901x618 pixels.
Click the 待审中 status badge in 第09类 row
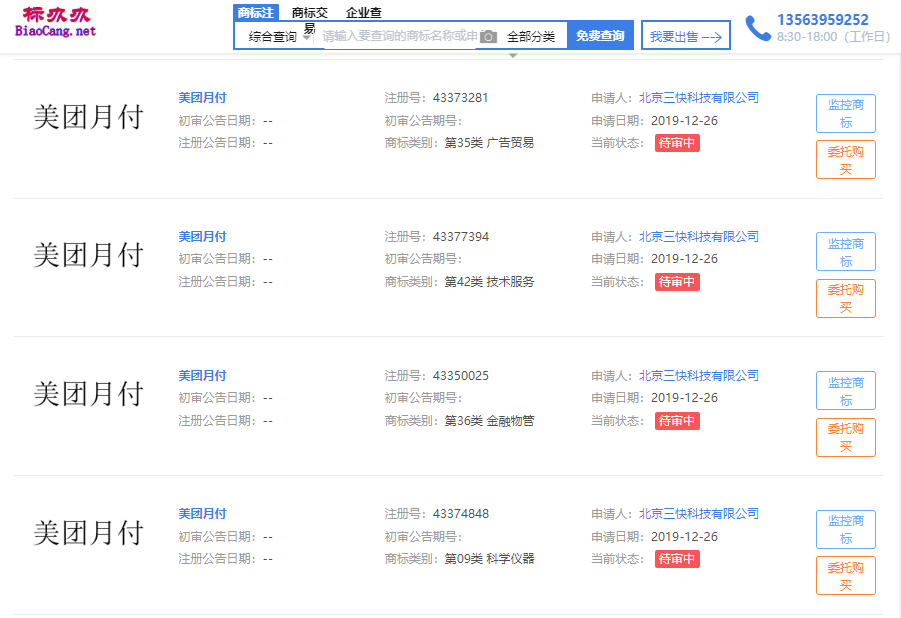(677, 559)
